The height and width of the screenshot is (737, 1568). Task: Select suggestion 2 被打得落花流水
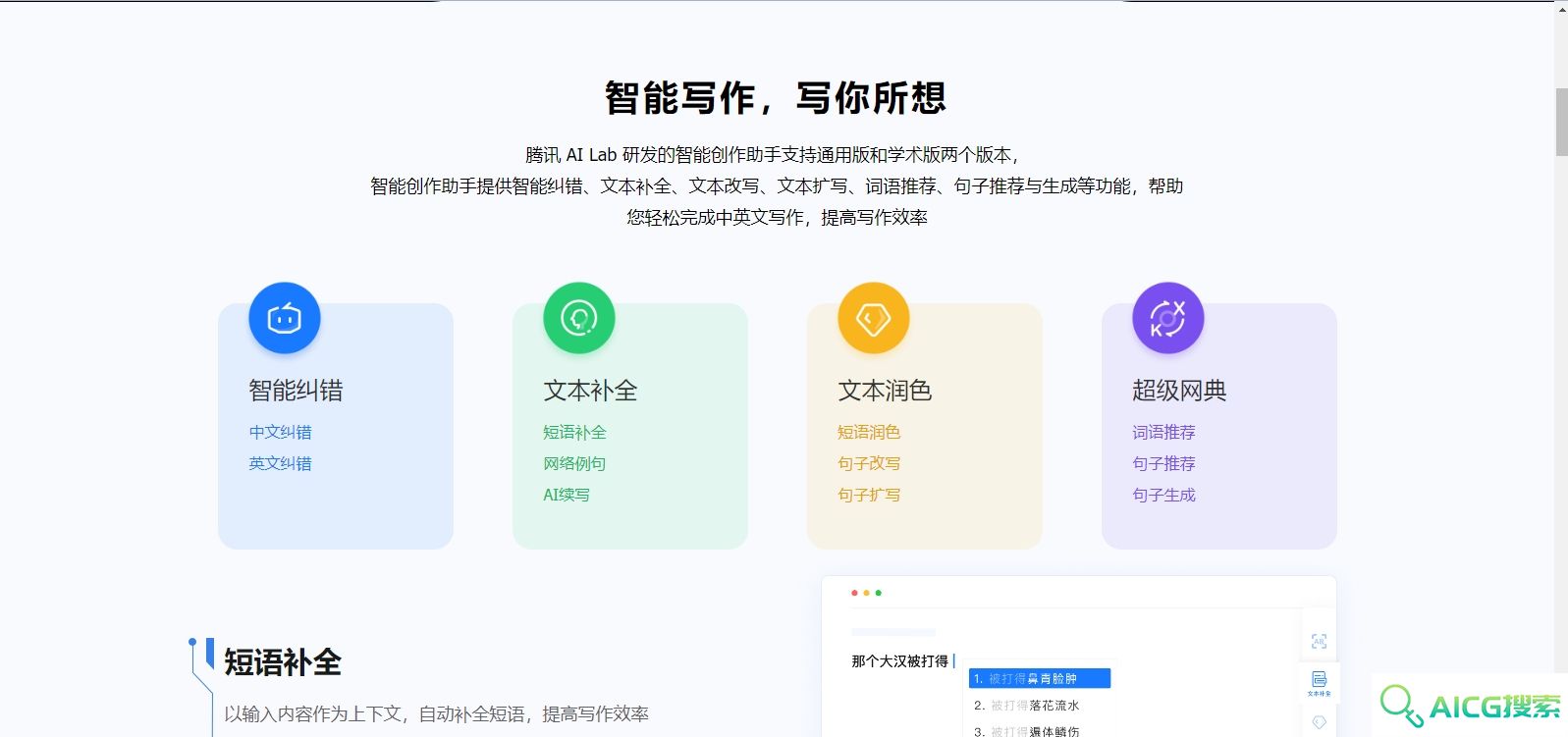(1026, 705)
